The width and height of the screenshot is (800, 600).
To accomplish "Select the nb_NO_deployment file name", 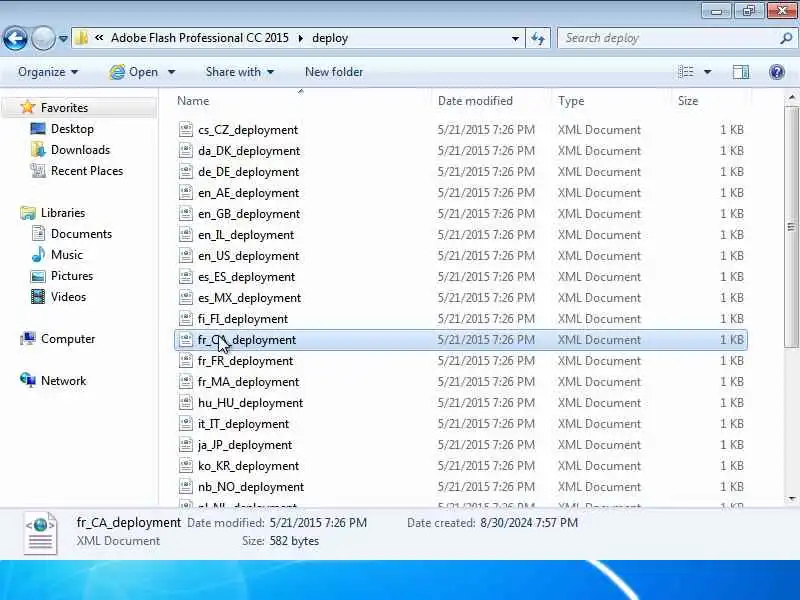I will (251, 487).
